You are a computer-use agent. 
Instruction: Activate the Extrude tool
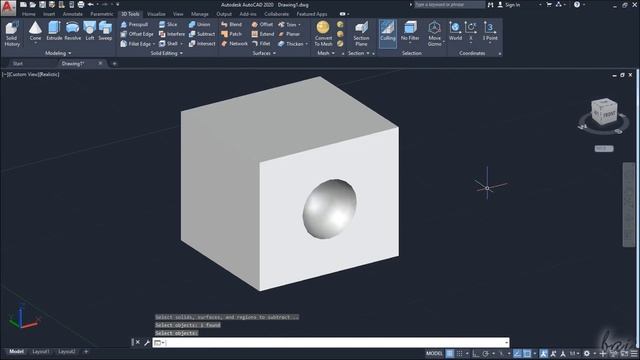pos(54,31)
